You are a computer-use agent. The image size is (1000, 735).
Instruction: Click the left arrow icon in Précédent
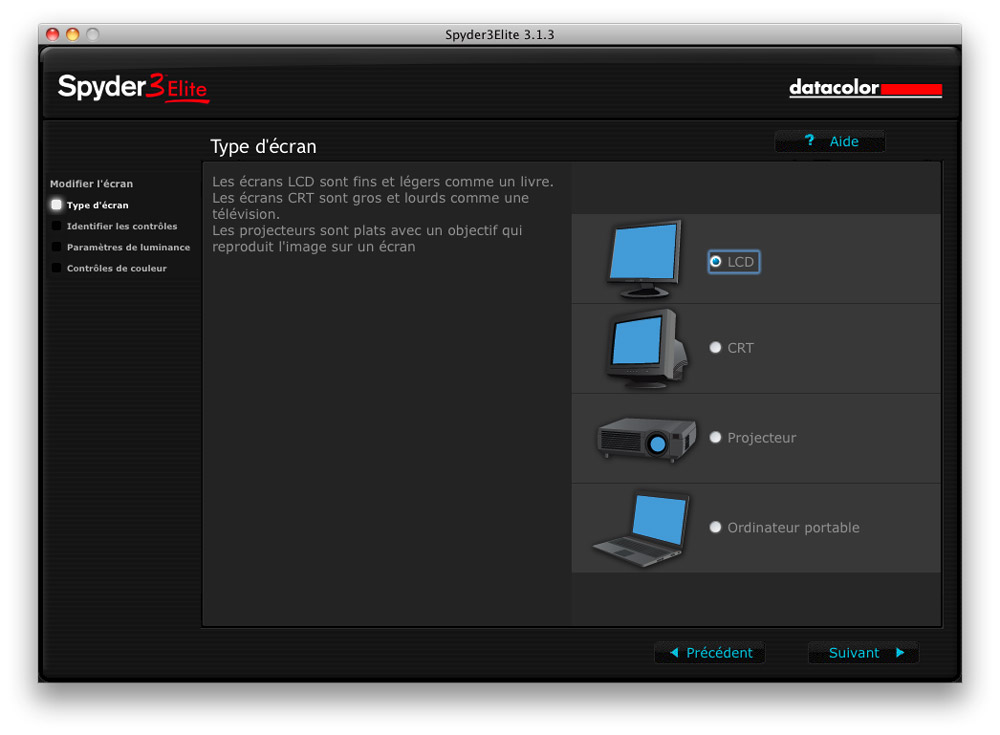coord(674,653)
